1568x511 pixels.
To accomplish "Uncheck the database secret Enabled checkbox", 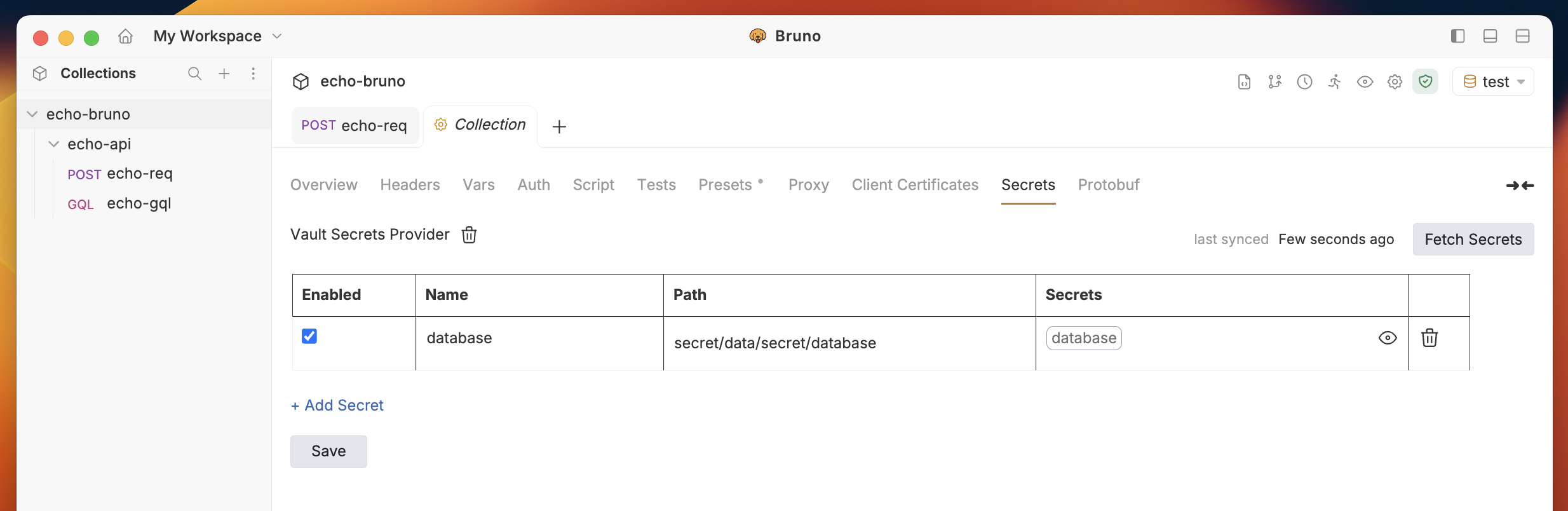I will [x=309, y=336].
